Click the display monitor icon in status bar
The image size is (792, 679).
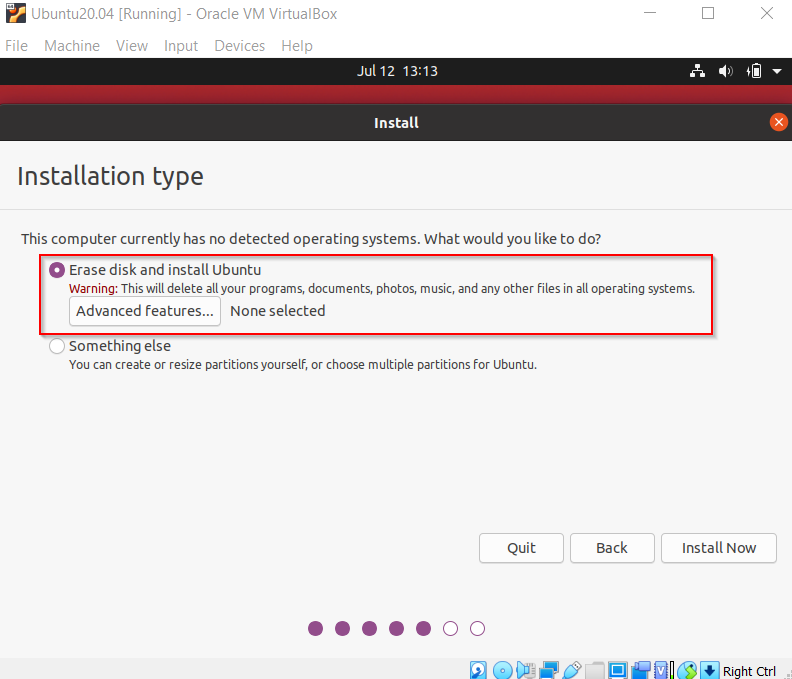pyautogui.click(x=618, y=670)
